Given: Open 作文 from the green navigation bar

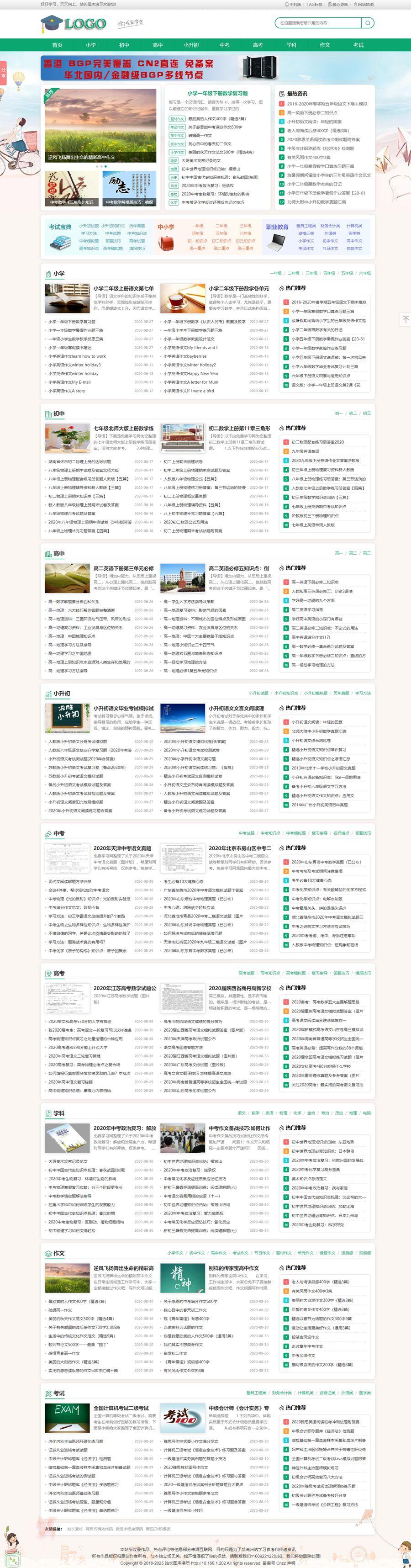Looking at the screenshot, I should pyautogui.click(x=325, y=45).
